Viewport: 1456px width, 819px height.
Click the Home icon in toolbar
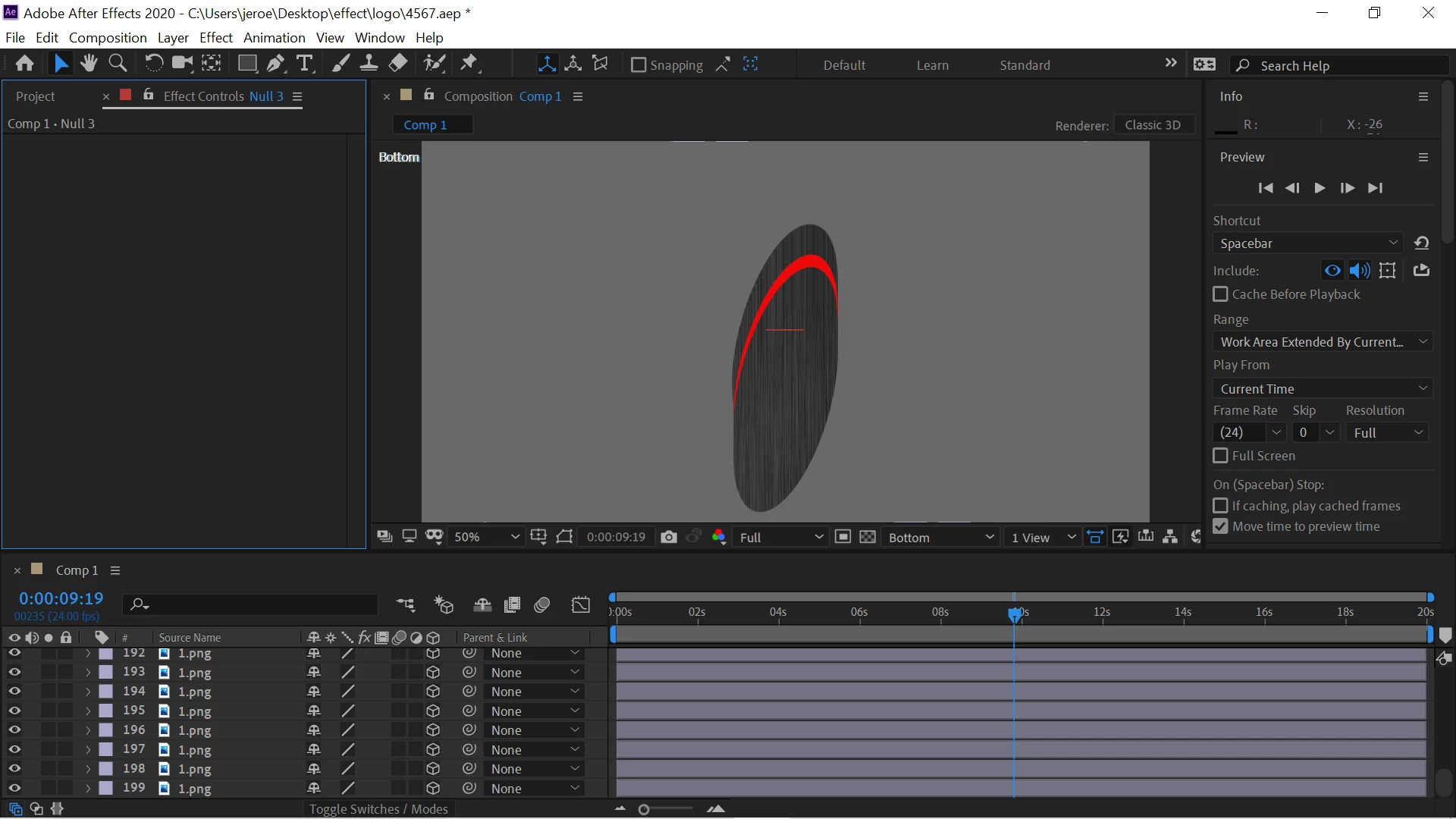coord(24,64)
